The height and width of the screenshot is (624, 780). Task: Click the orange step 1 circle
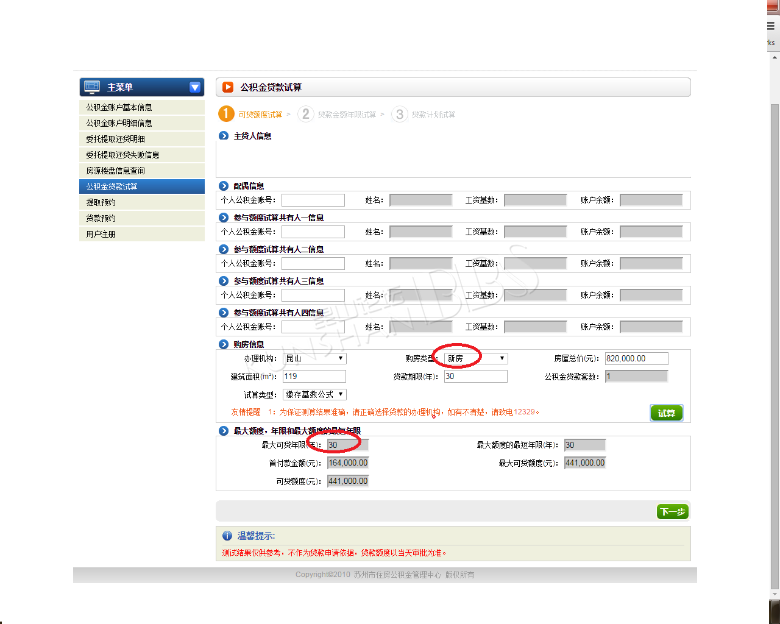pyautogui.click(x=227, y=114)
